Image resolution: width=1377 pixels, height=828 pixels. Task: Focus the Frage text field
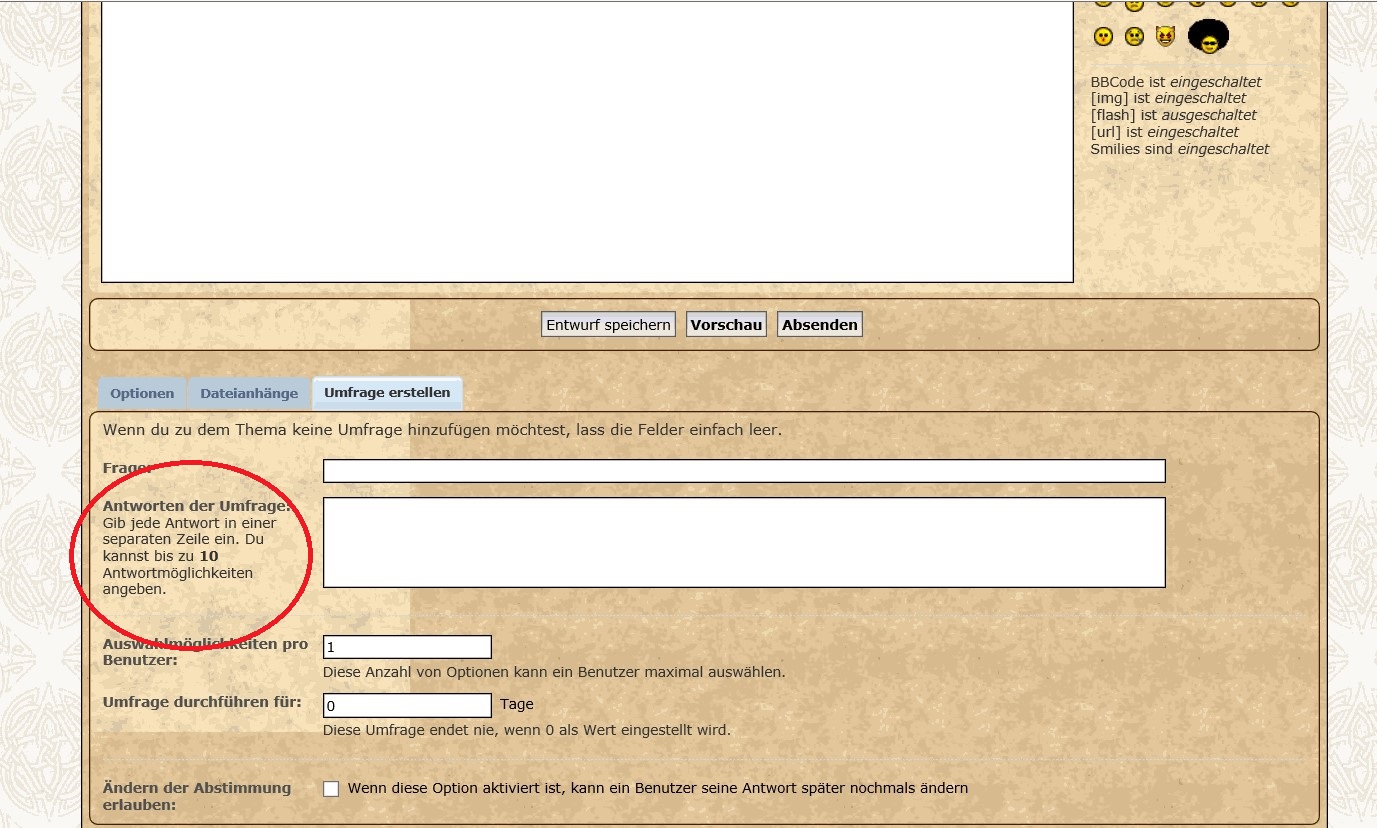click(x=744, y=471)
